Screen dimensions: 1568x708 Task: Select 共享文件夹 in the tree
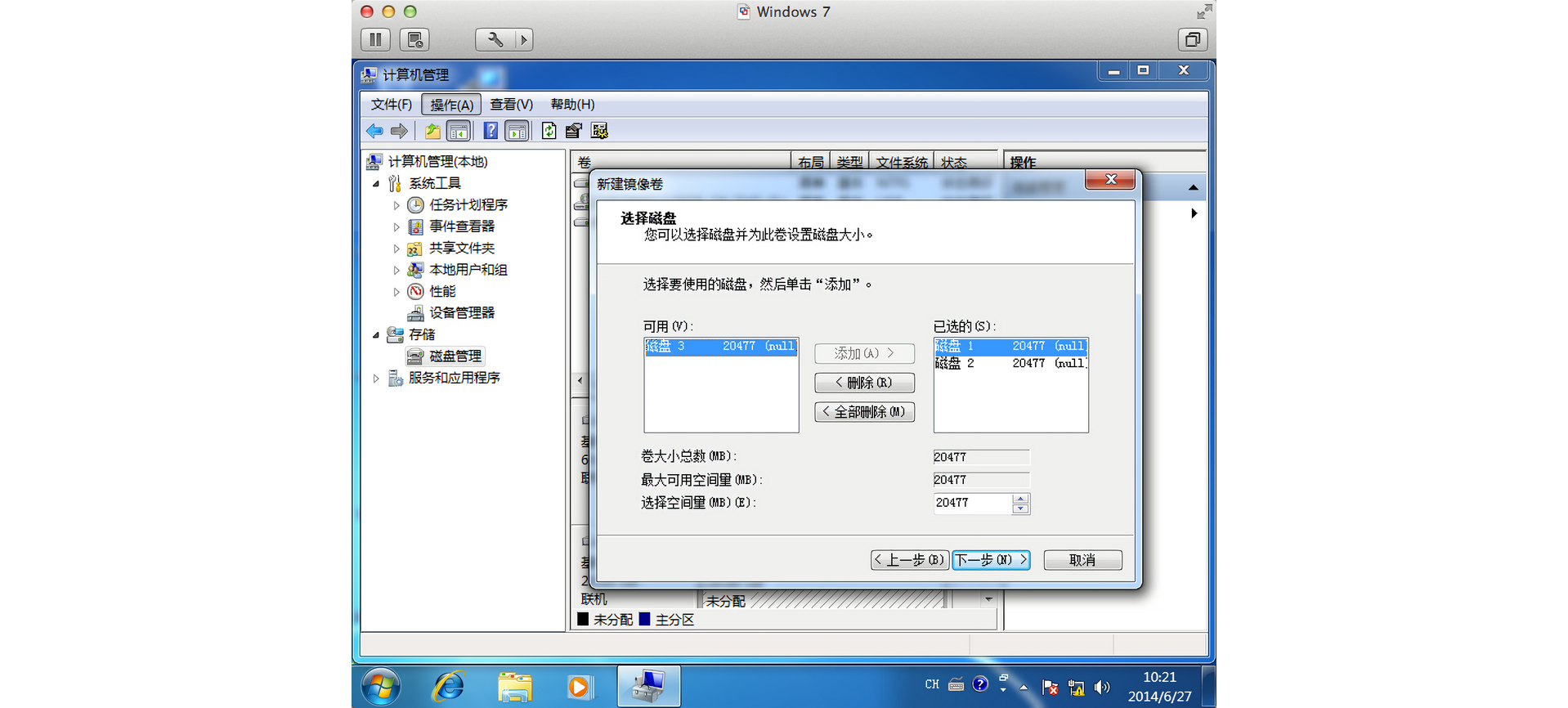[x=462, y=249]
